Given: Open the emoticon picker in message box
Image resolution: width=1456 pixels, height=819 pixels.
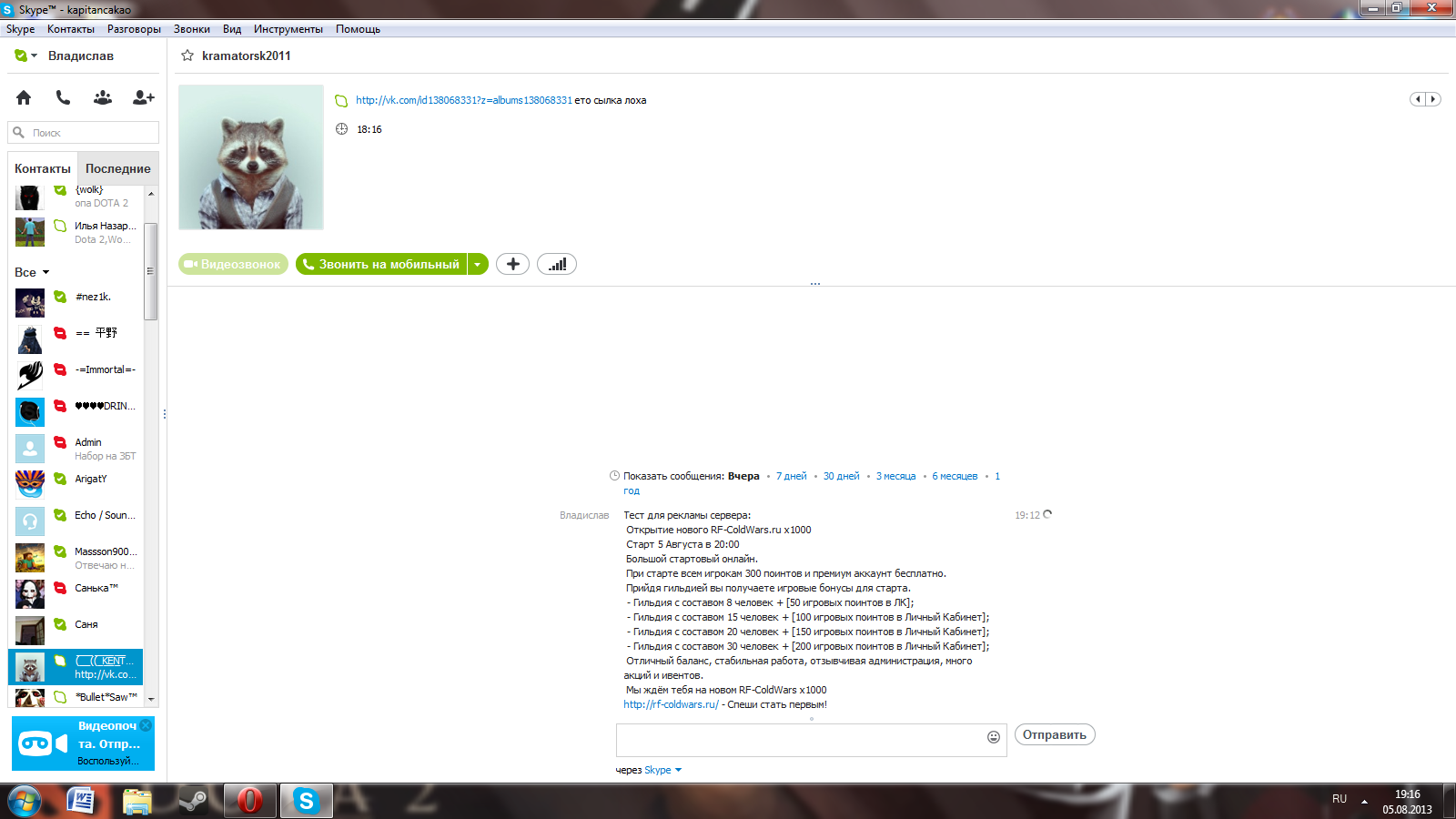Looking at the screenshot, I should (994, 737).
